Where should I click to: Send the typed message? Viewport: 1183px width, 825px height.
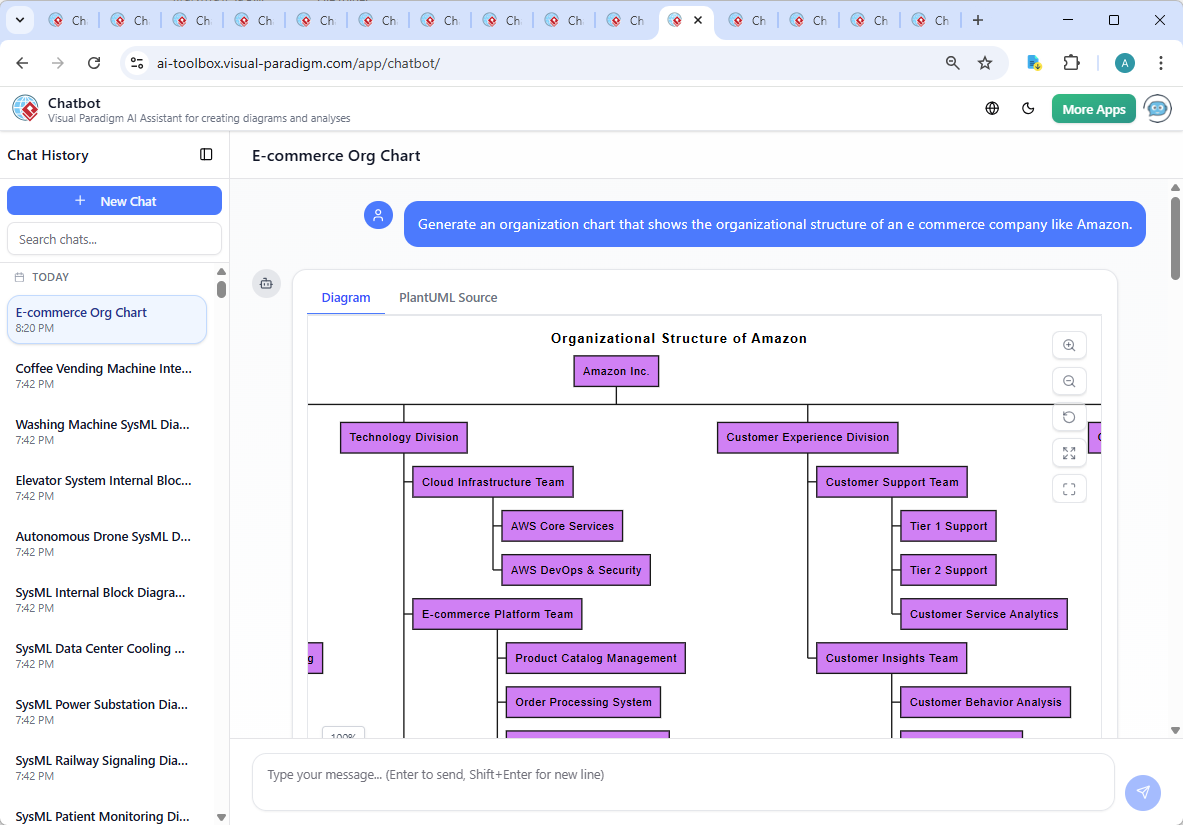click(1142, 792)
